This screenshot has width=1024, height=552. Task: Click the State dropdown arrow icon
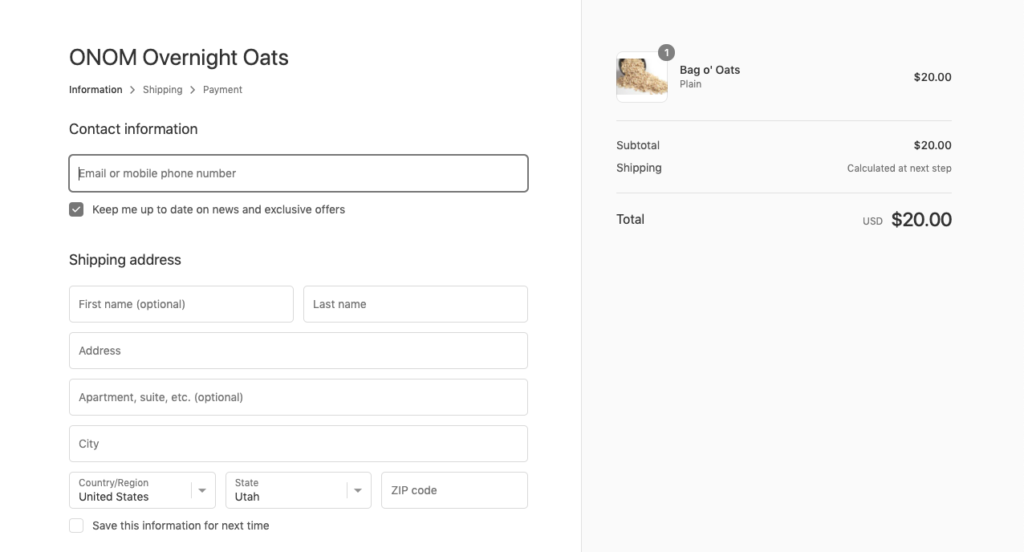pyautogui.click(x=358, y=491)
